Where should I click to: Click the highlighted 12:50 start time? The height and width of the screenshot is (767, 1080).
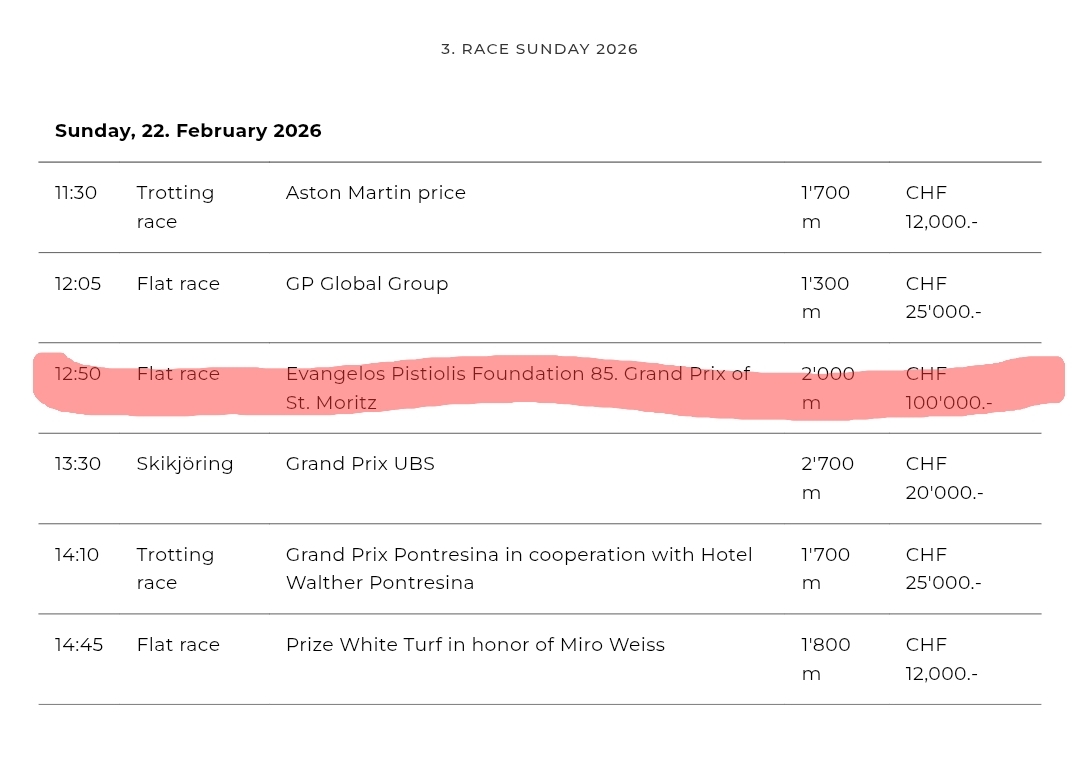click(77, 374)
